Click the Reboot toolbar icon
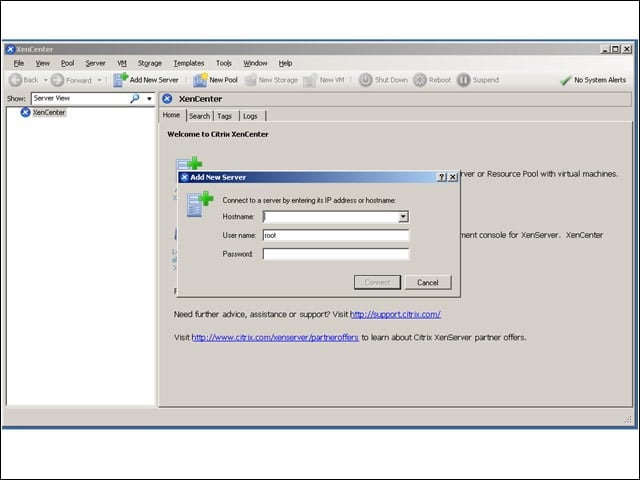640x480 pixels. coord(420,80)
